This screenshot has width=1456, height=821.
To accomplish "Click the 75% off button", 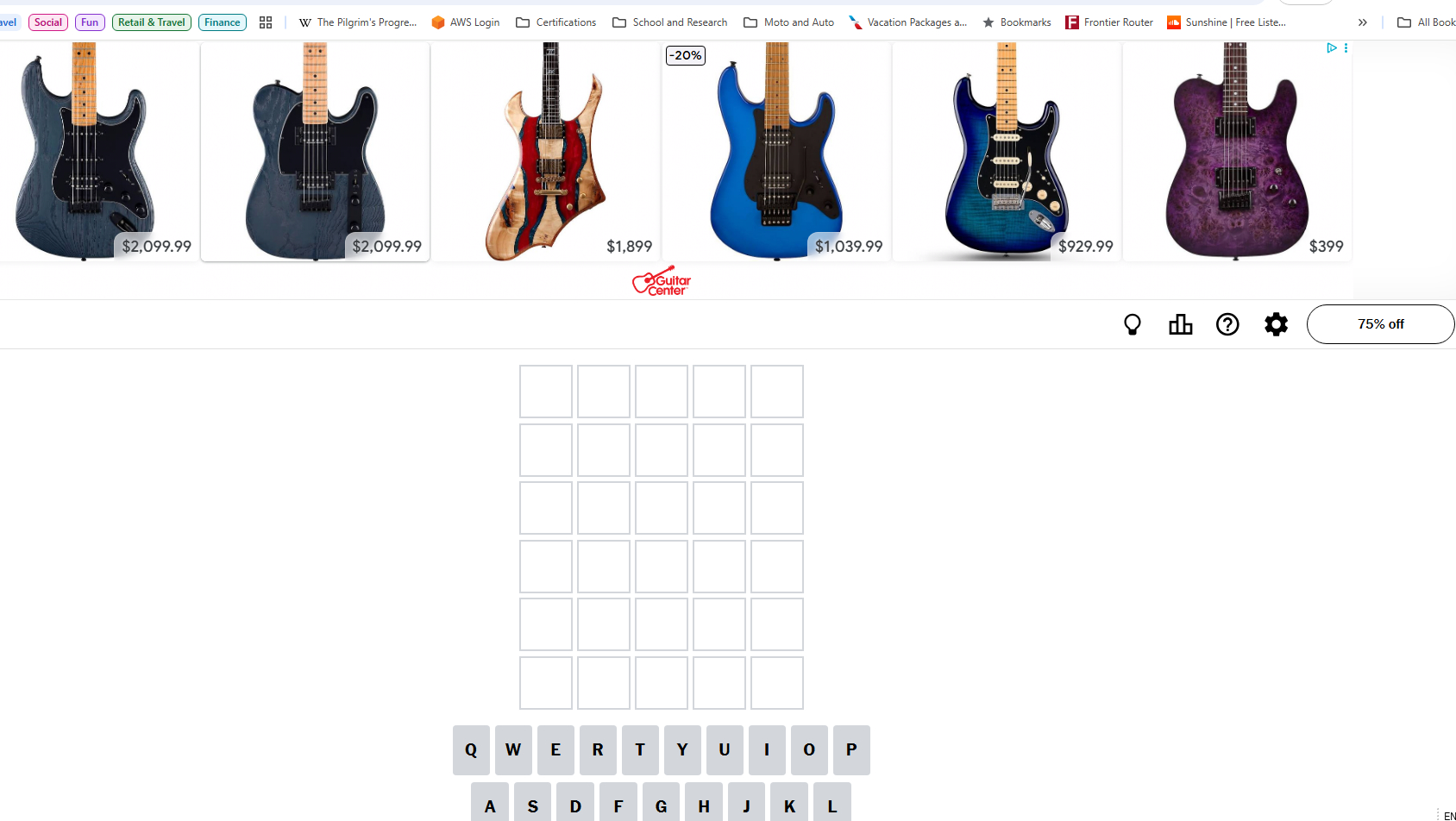I will click(1380, 324).
